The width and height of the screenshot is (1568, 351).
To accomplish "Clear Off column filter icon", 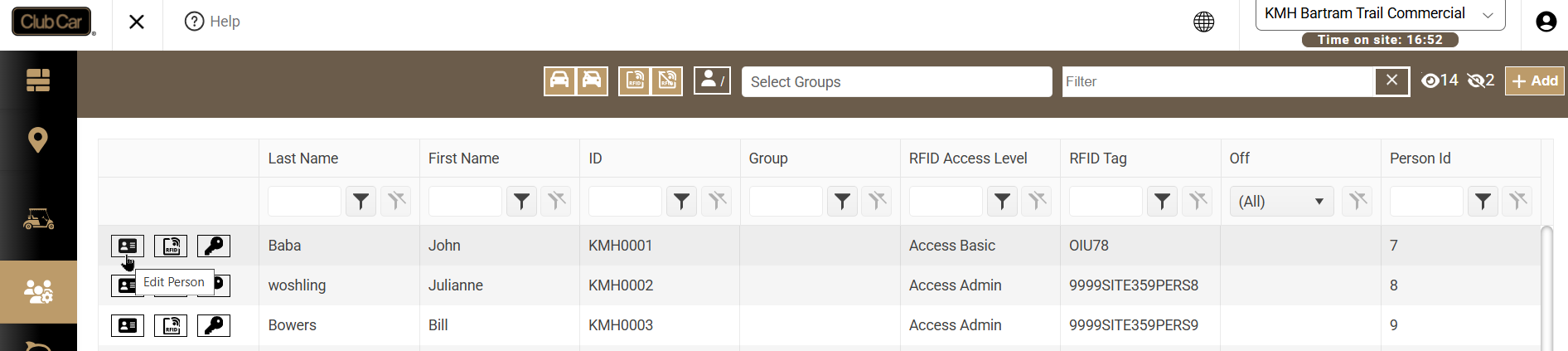I will coord(1357,202).
